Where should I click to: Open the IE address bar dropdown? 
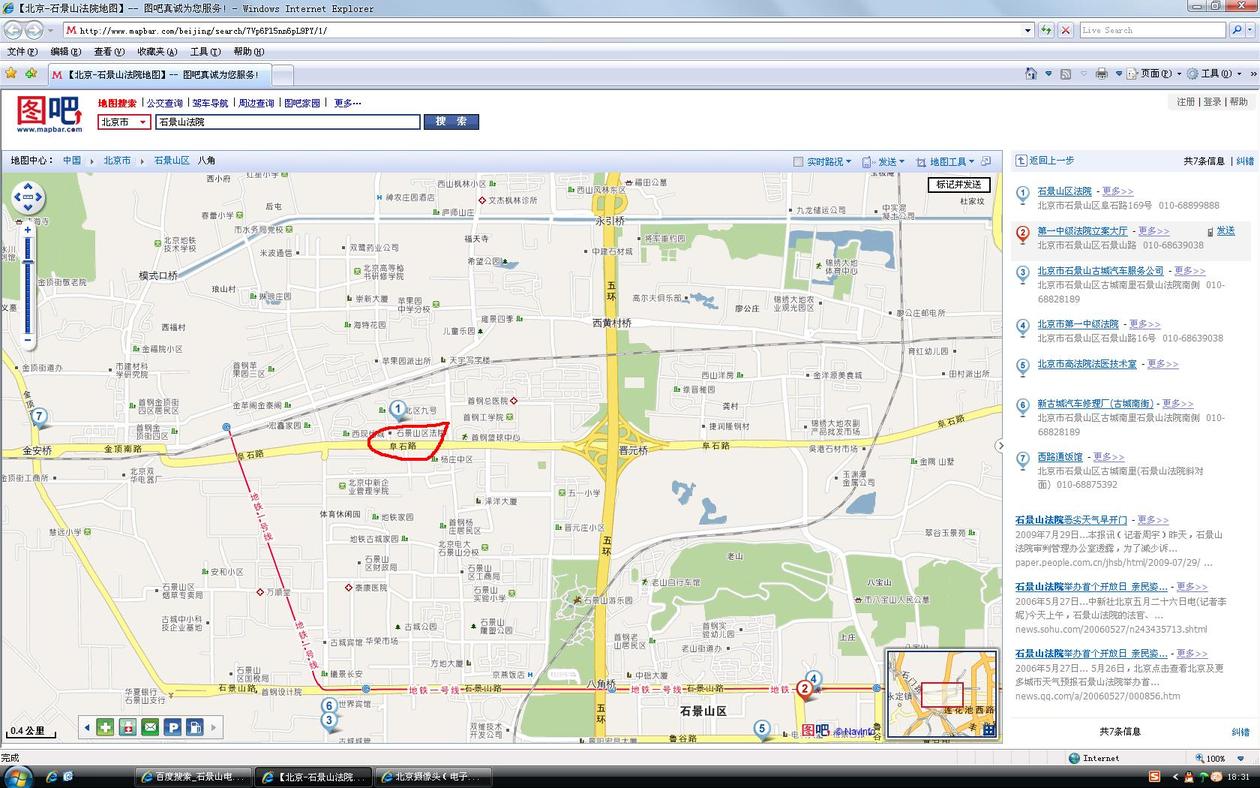(x=1028, y=30)
